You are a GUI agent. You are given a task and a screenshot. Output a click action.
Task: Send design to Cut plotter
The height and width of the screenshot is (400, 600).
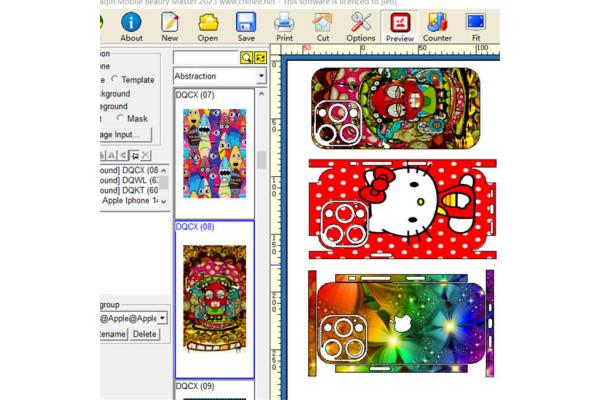(x=323, y=27)
